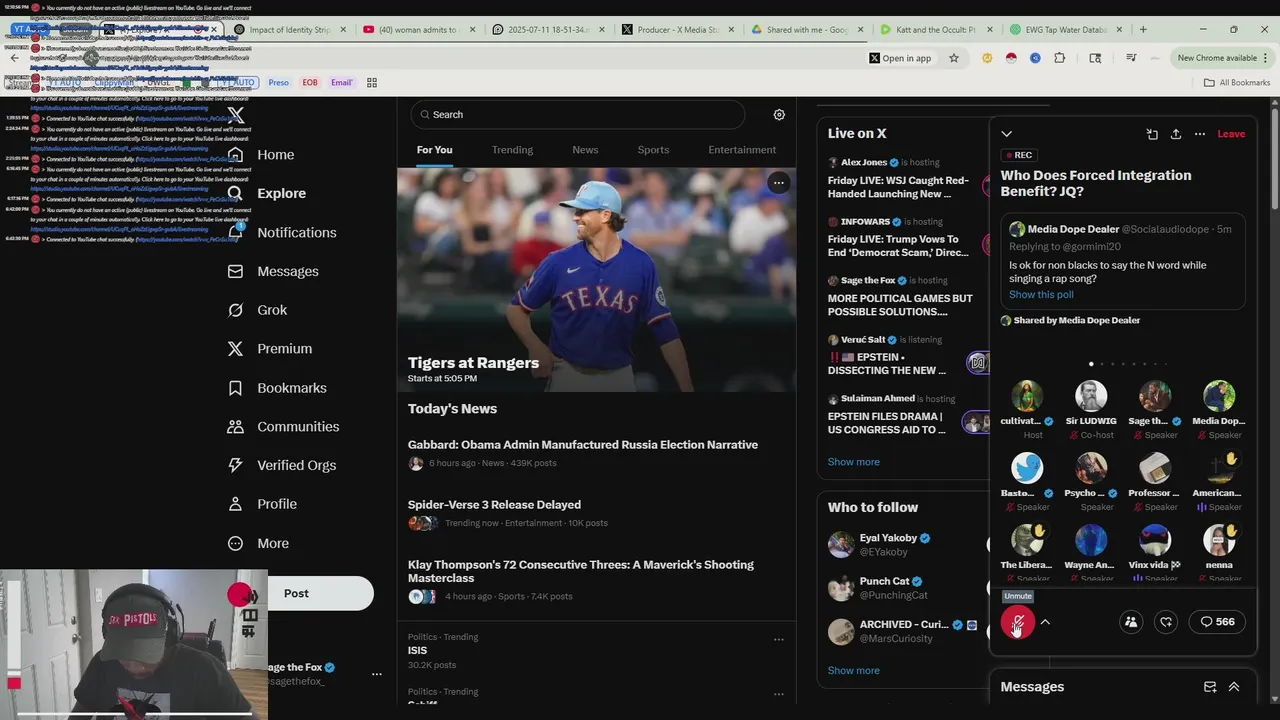Click the new message compose icon
1280x720 pixels.
[x=1210, y=687]
